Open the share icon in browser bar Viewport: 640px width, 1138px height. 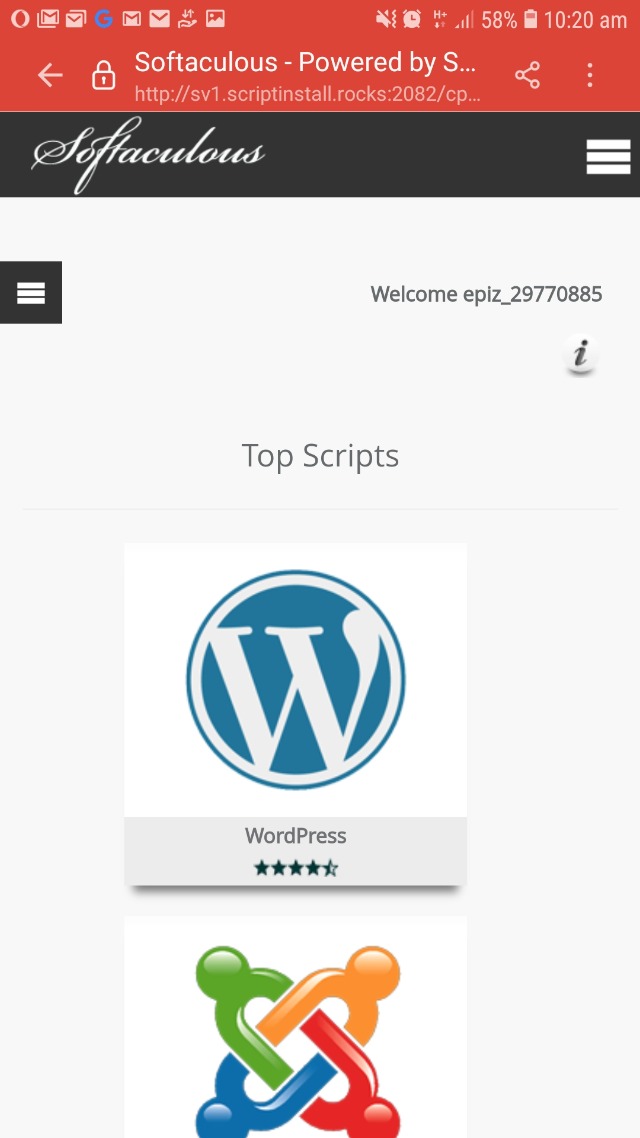(x=528, y=75)
